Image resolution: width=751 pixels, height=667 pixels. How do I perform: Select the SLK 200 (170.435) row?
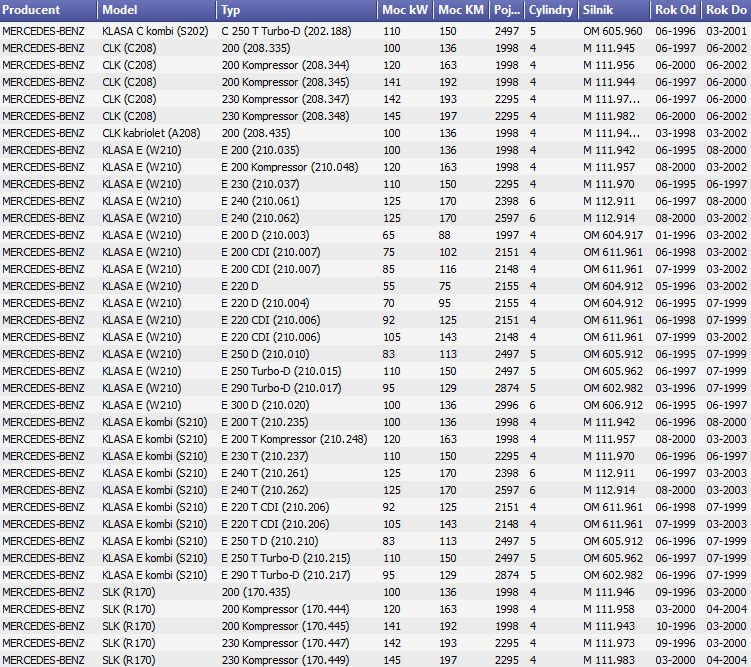click(x=376, y=592)
